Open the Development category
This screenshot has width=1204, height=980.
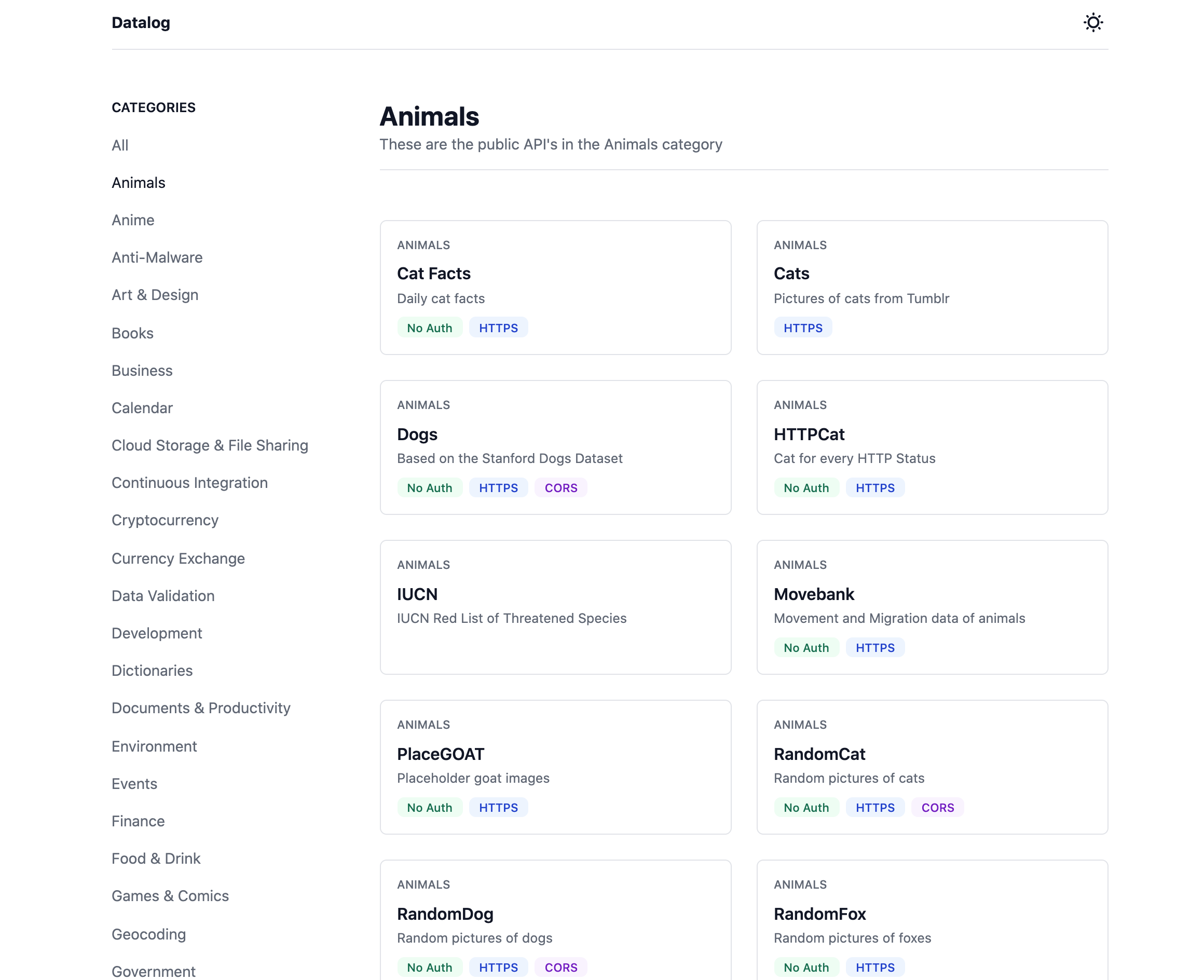tap(156, 633)
